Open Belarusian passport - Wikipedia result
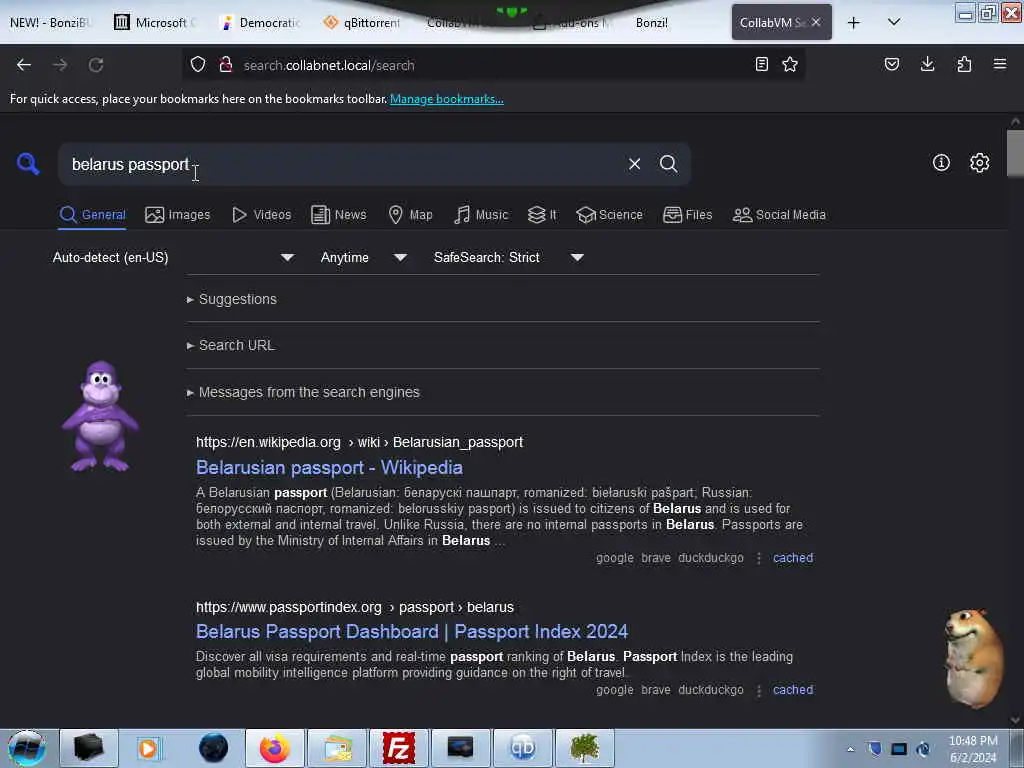This screenshot has width=1024, height=768. 329,468
